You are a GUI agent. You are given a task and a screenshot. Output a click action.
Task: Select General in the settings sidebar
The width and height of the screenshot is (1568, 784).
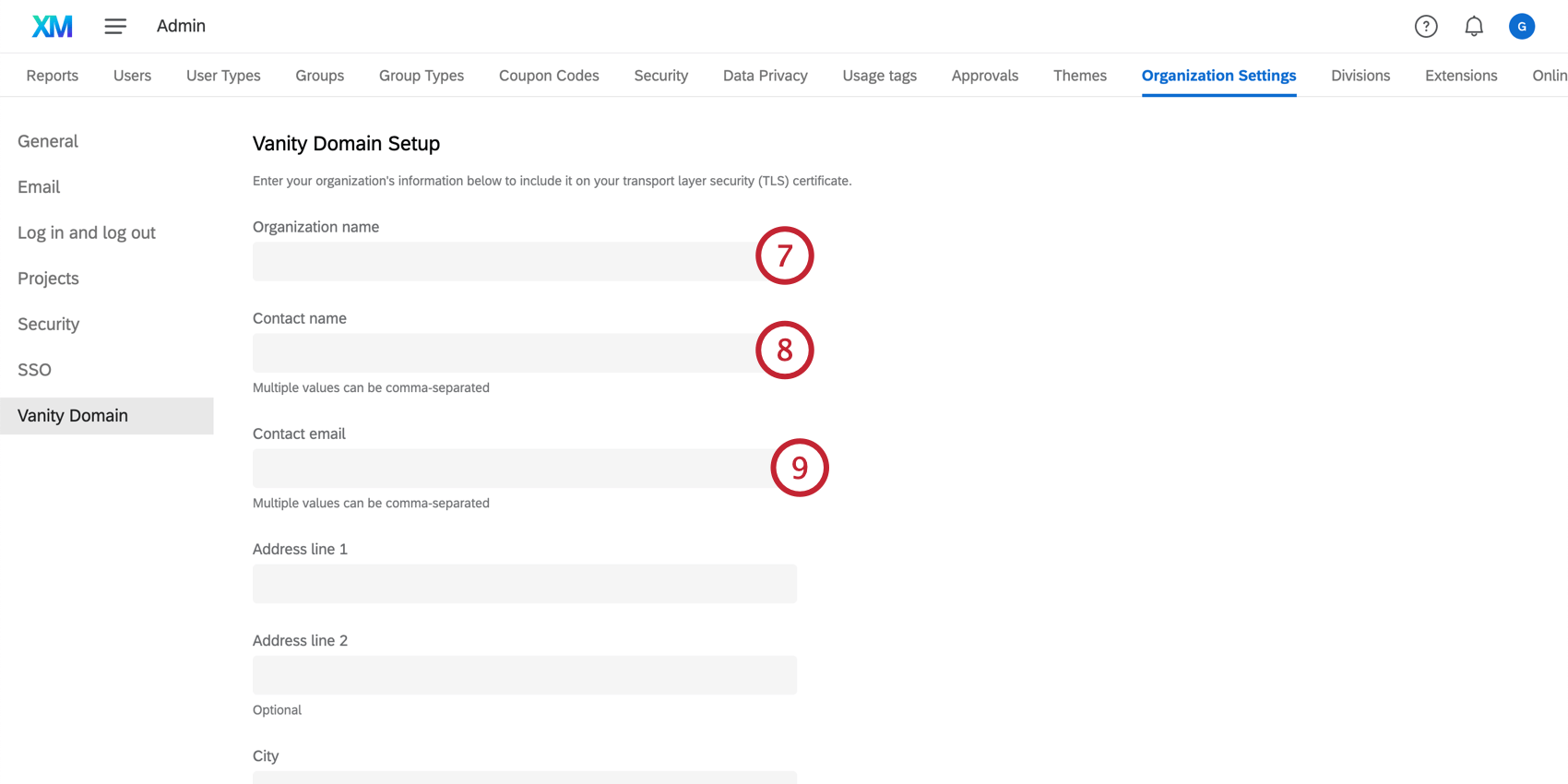[48, 141]
